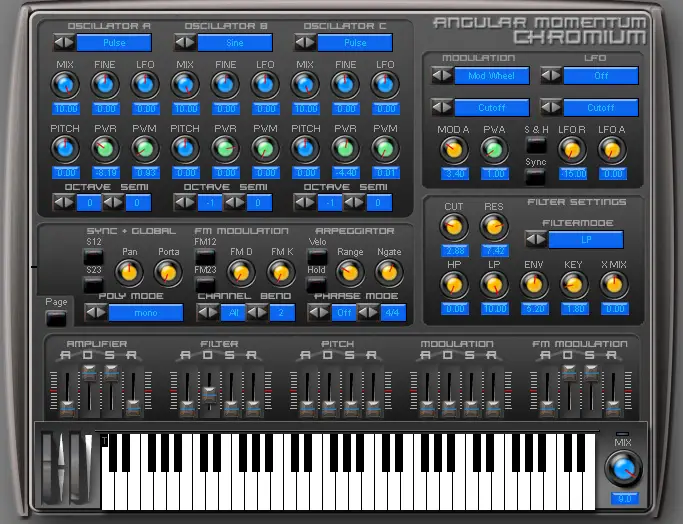This screenshot has width=683, height=524.
Task: Click Oscillator B semi arrows
Action: point(234,203)
